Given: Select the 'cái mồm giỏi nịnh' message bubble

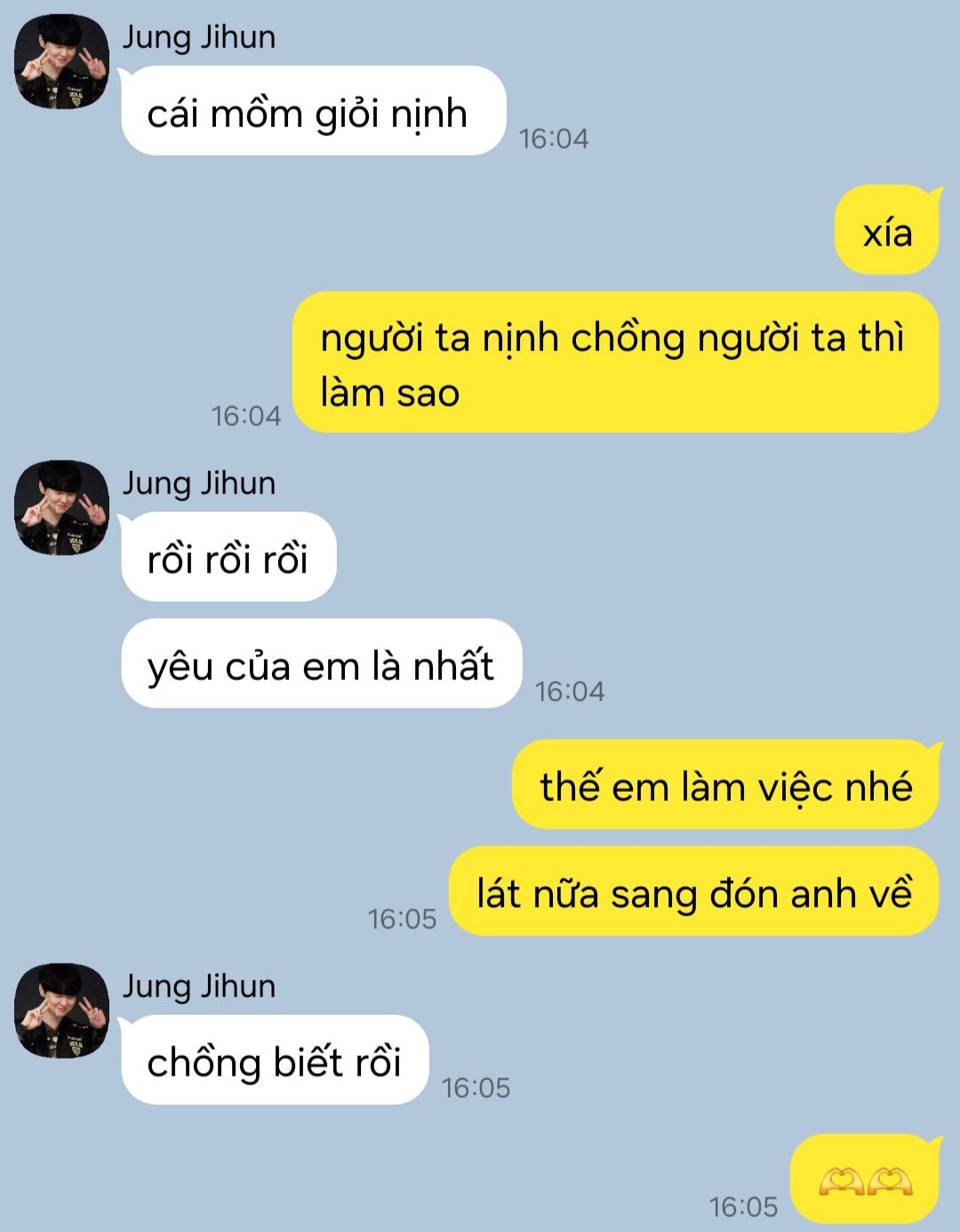Looking at the screenshot, I should 313,111.
